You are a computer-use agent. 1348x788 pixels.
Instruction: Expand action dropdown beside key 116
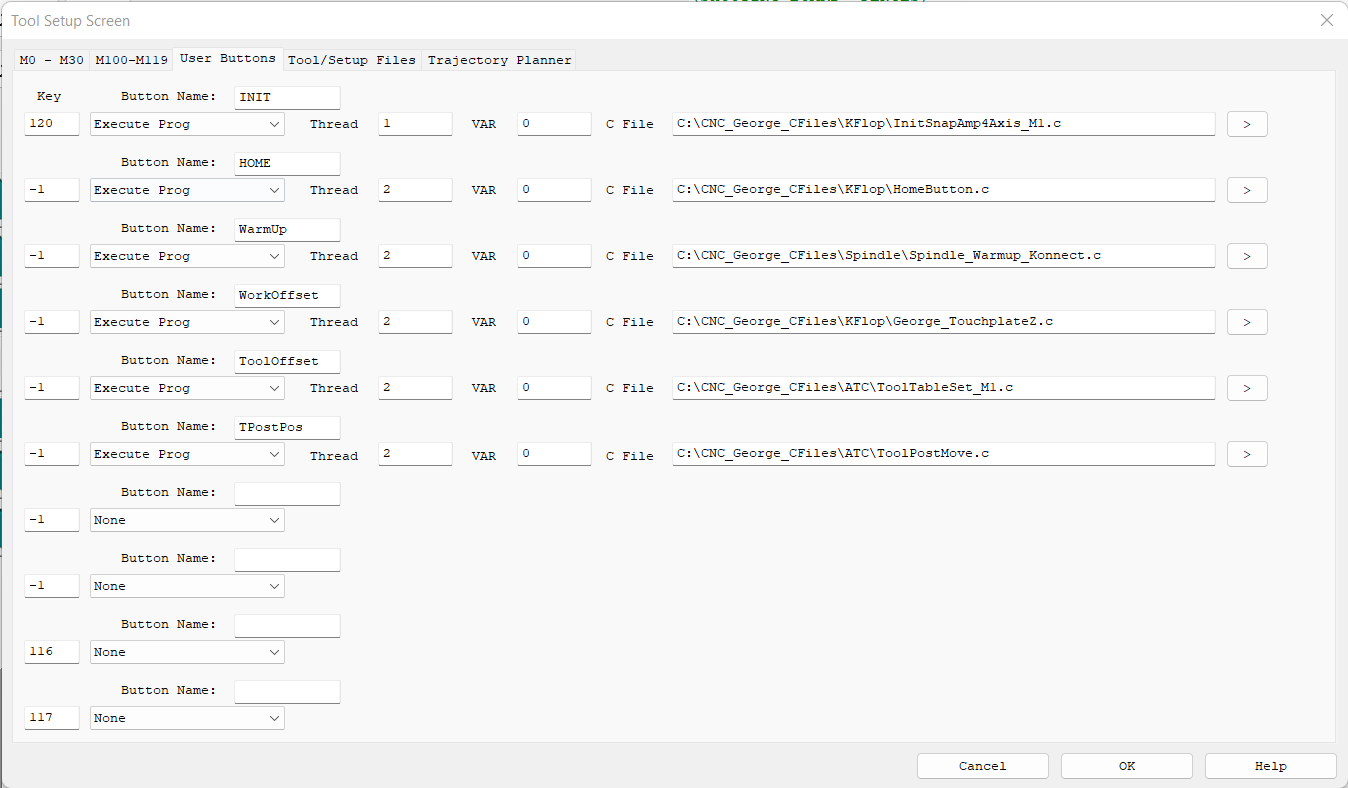coord(187,652)
